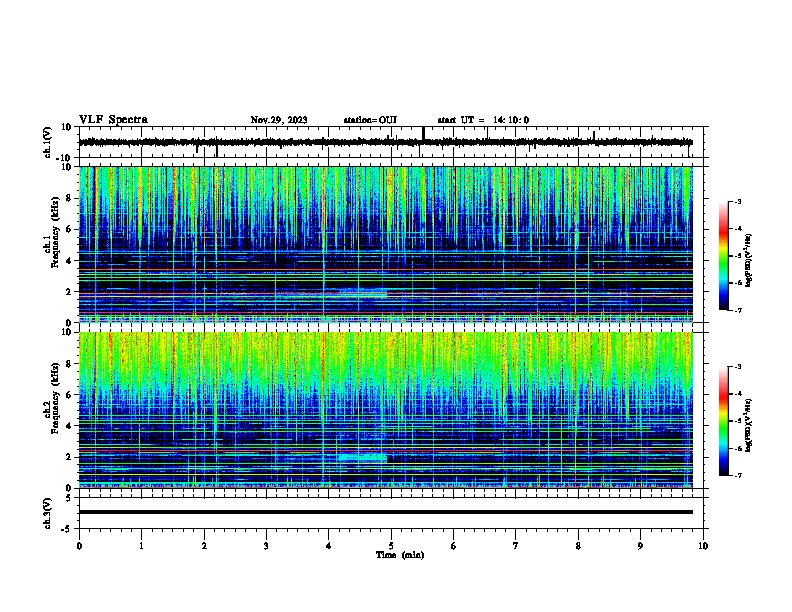Click the '6' kHz tick on ch.2 spectrogram
The image size is (792, 612).
(x=69, y=395)
